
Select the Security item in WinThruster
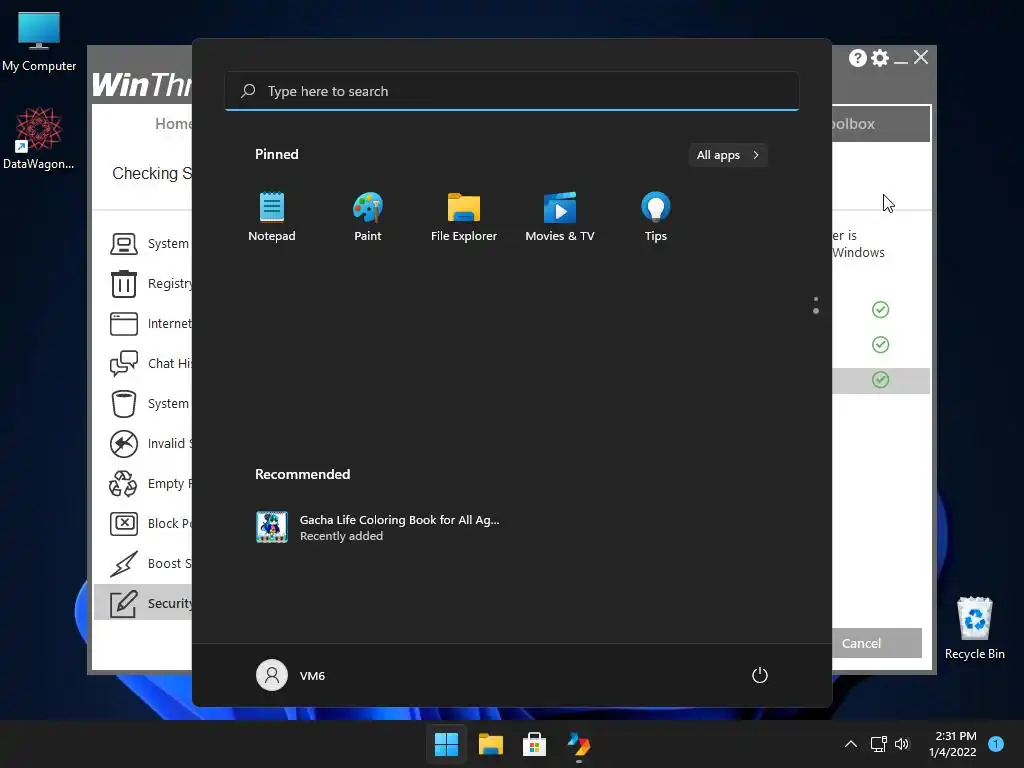(x=143, y=603)
